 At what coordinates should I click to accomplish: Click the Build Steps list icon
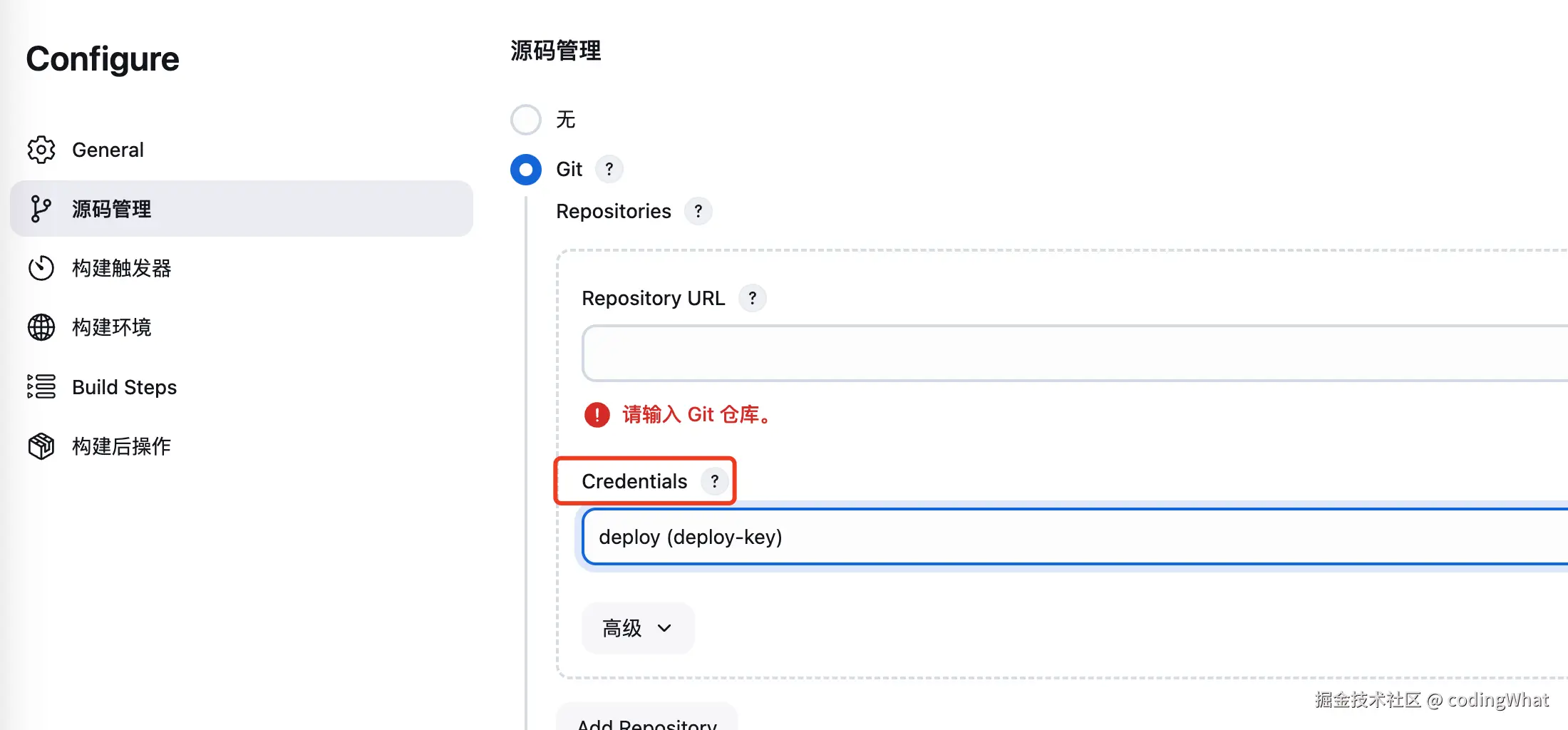coord(41,386)
